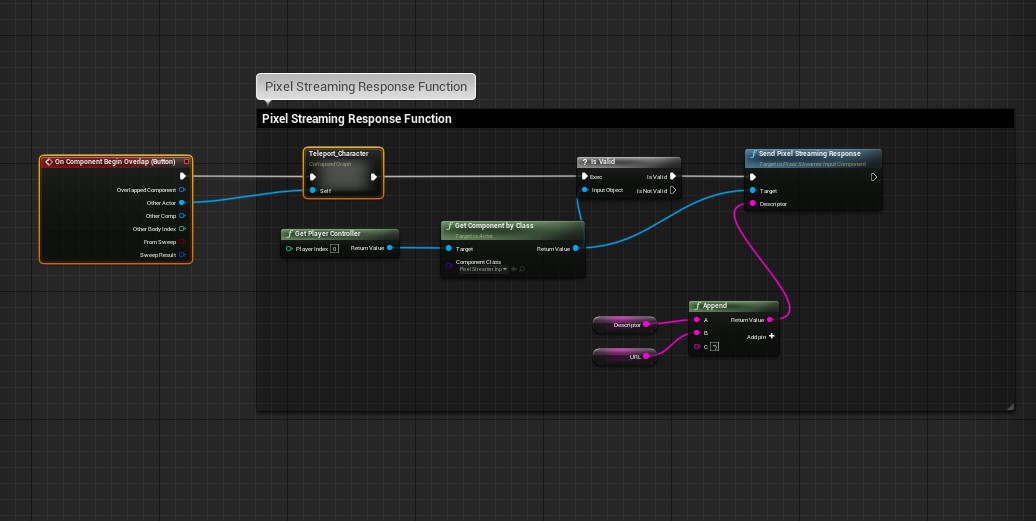Click the Component Class purple pin
The image size is (1036, 521).
(x=449, y=265)
